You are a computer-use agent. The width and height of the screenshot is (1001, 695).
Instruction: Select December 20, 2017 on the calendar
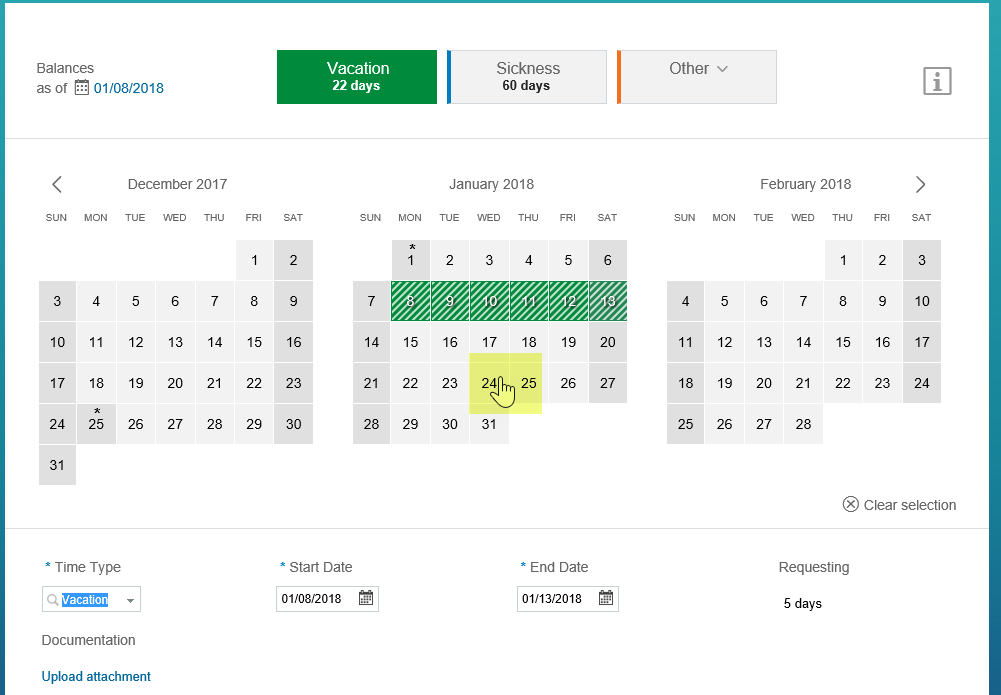coord(175,383)
